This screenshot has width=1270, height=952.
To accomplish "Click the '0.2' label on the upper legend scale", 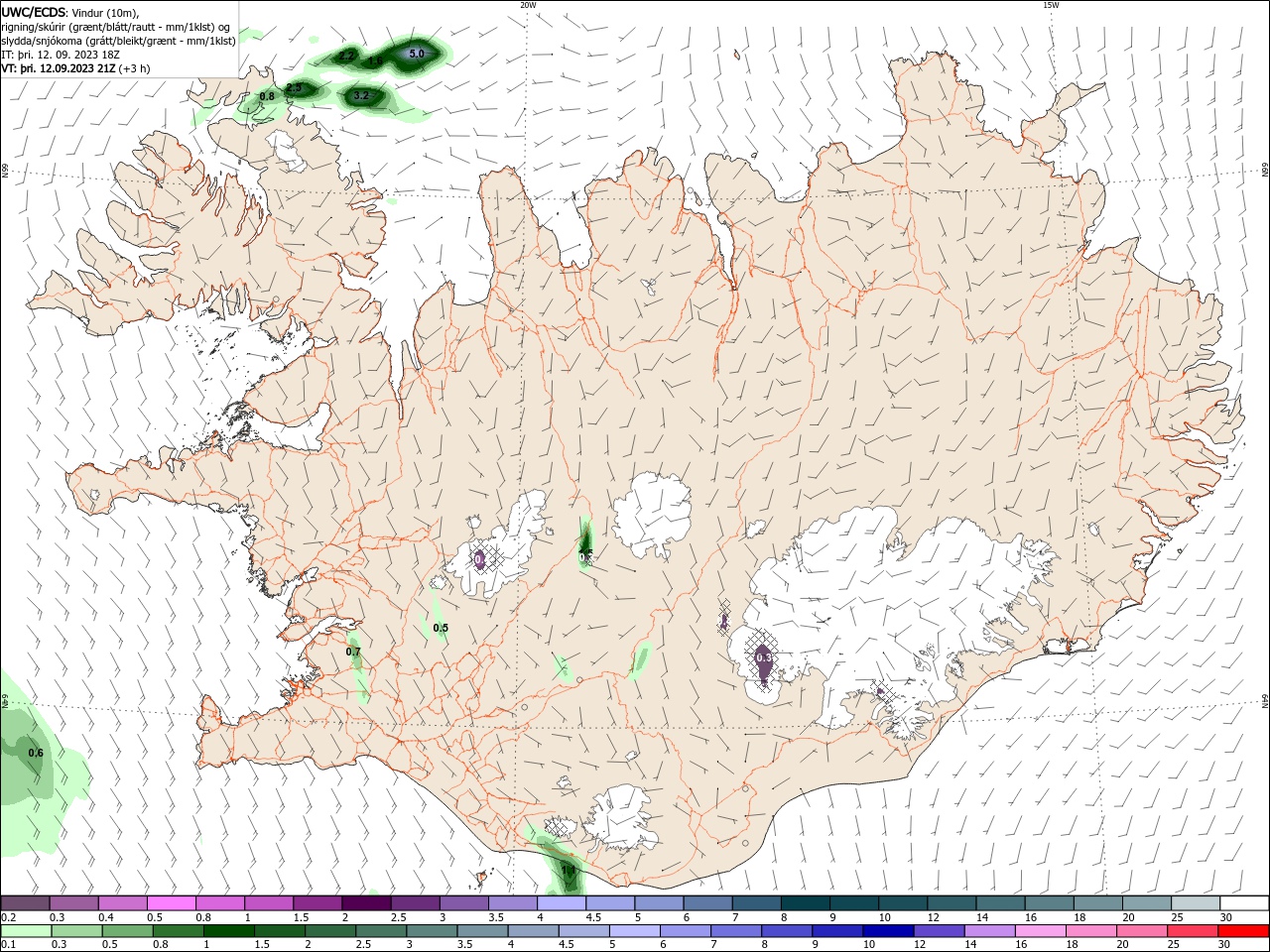I will point(8,917).
